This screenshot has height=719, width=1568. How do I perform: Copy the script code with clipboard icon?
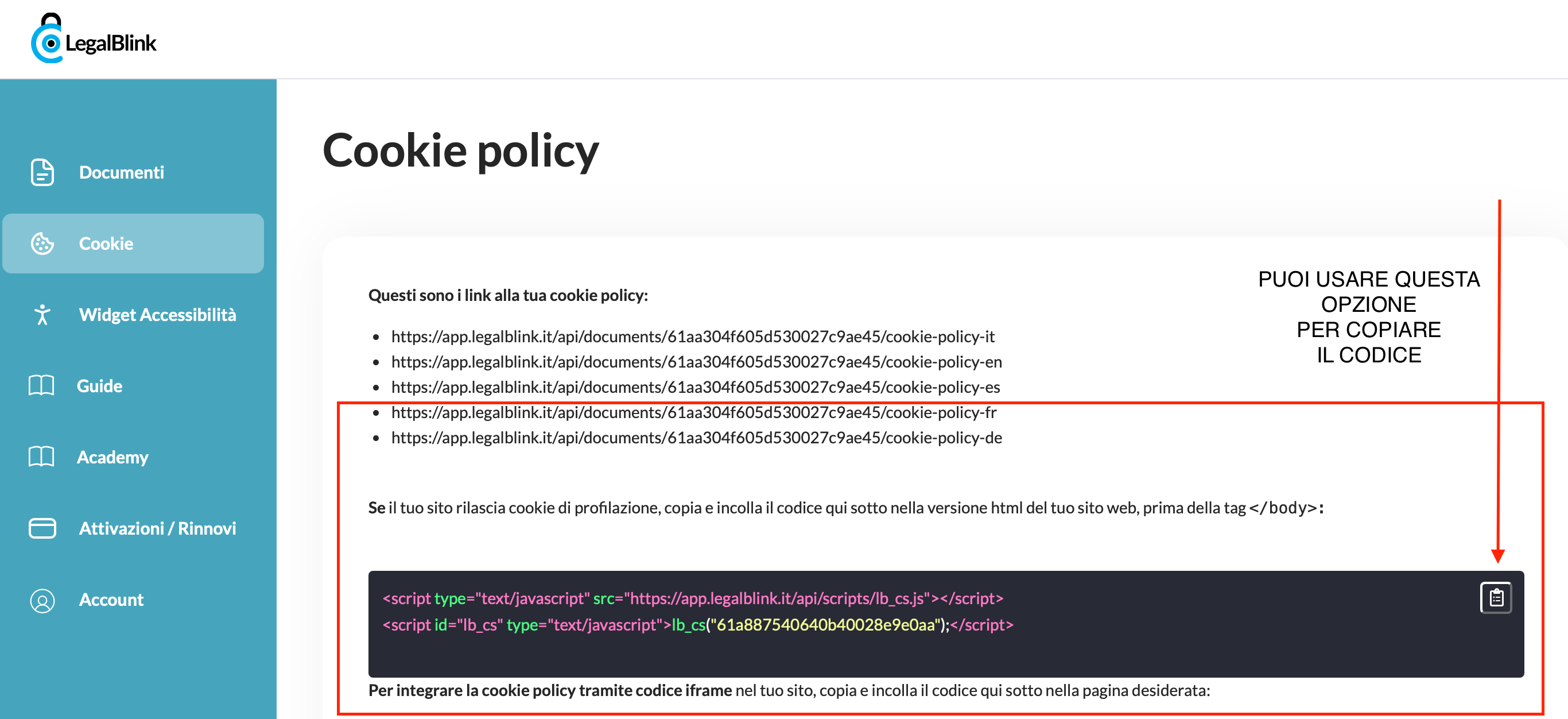coord(1496,598)
